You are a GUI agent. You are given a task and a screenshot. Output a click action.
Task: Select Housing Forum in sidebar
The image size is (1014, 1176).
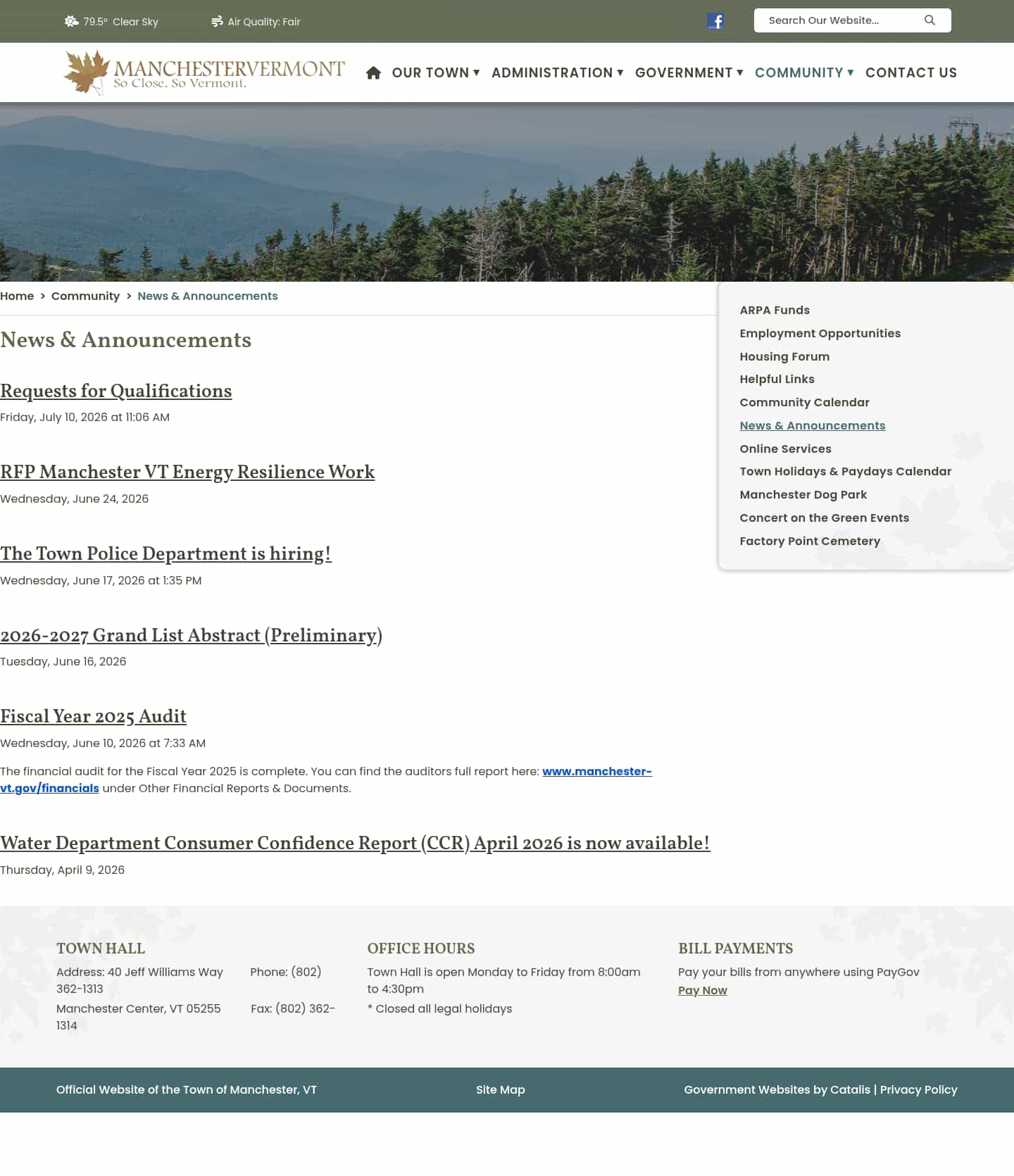pyautogui.click(x=784, y=356)
